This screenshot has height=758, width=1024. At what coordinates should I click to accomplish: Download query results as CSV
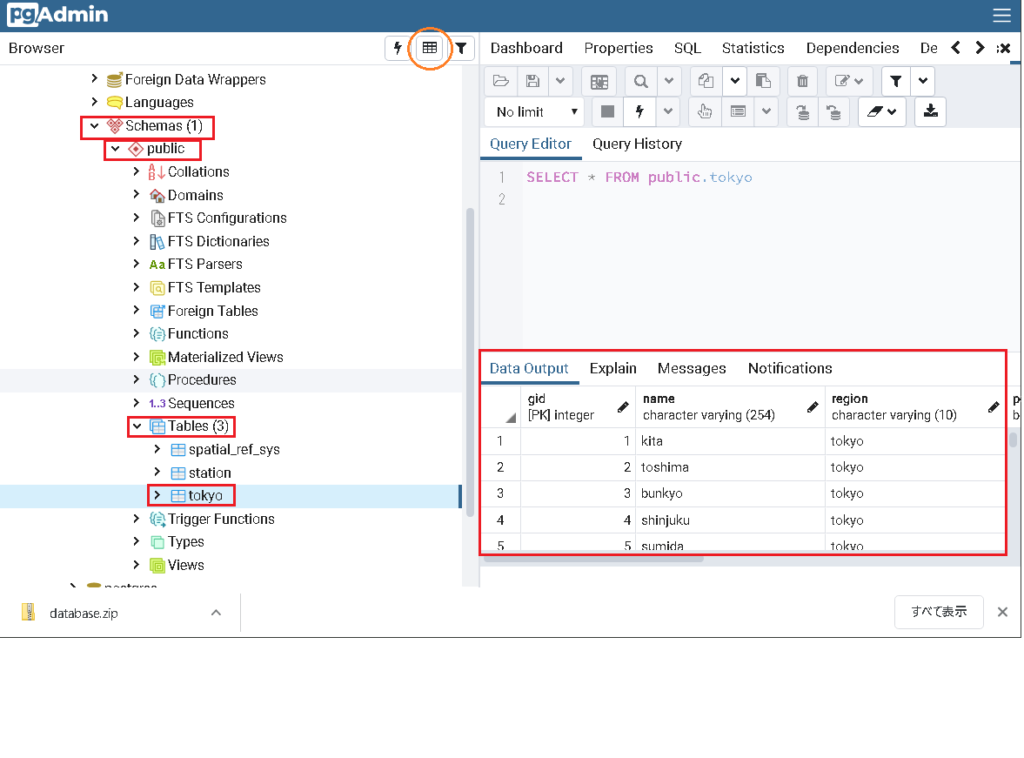point(930,111)
